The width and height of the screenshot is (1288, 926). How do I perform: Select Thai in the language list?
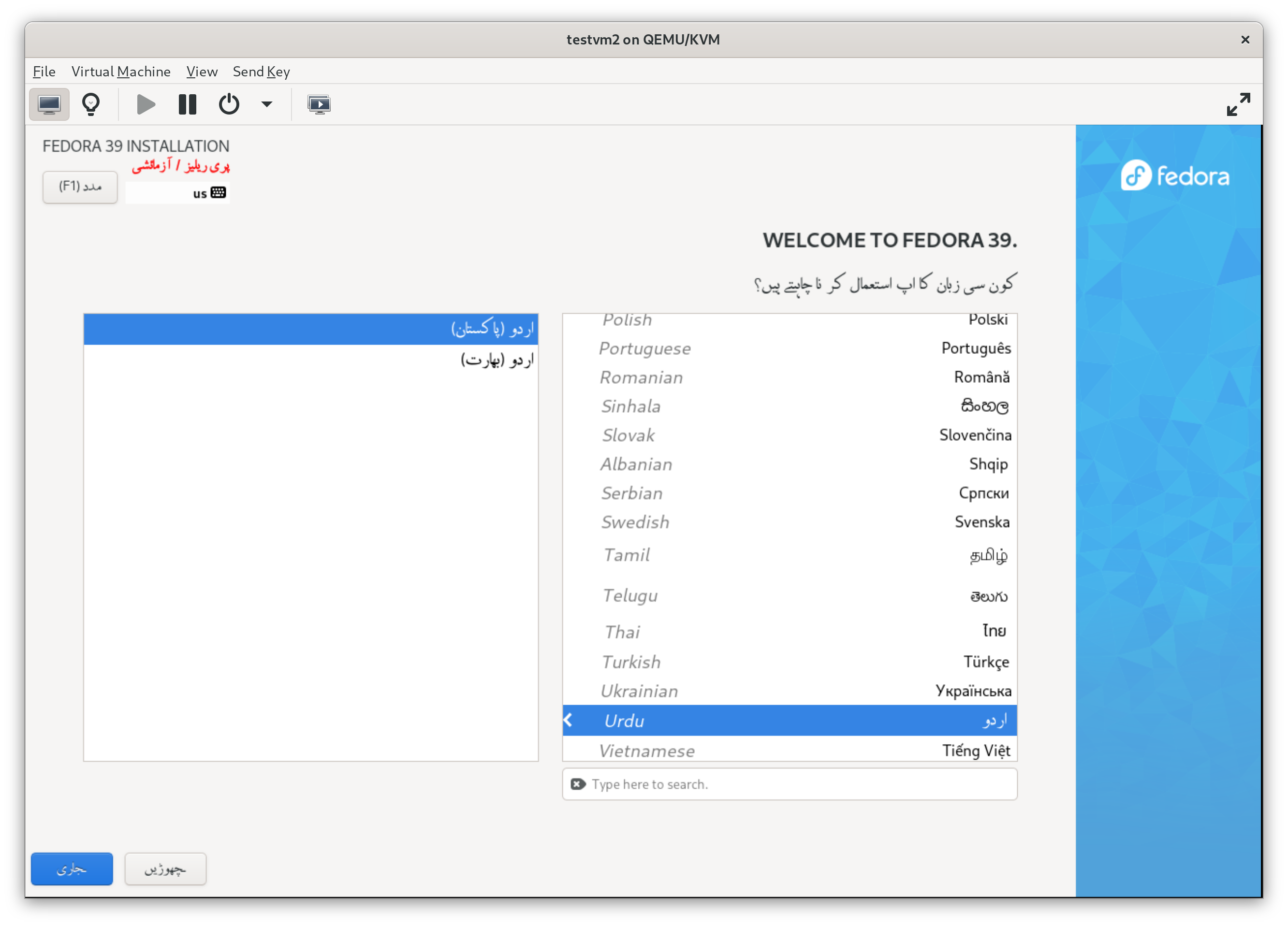[790, 631]
